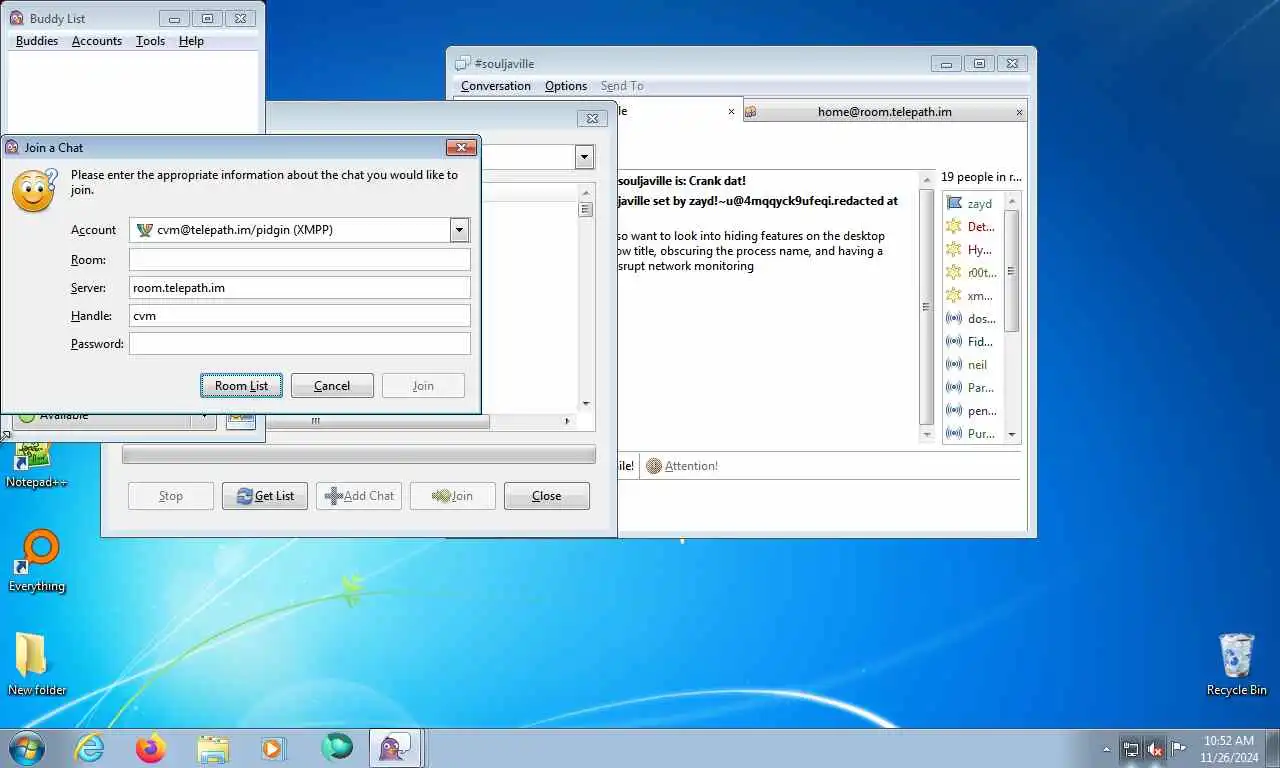Click the signal icon next to dos... user
Viewport: 1280px width, 768px height.
point(954,318)
